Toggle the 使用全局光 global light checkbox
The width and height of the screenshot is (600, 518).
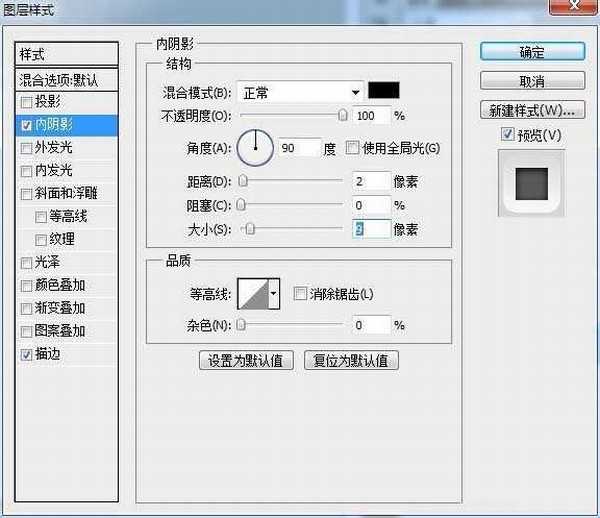click(352, 147)
